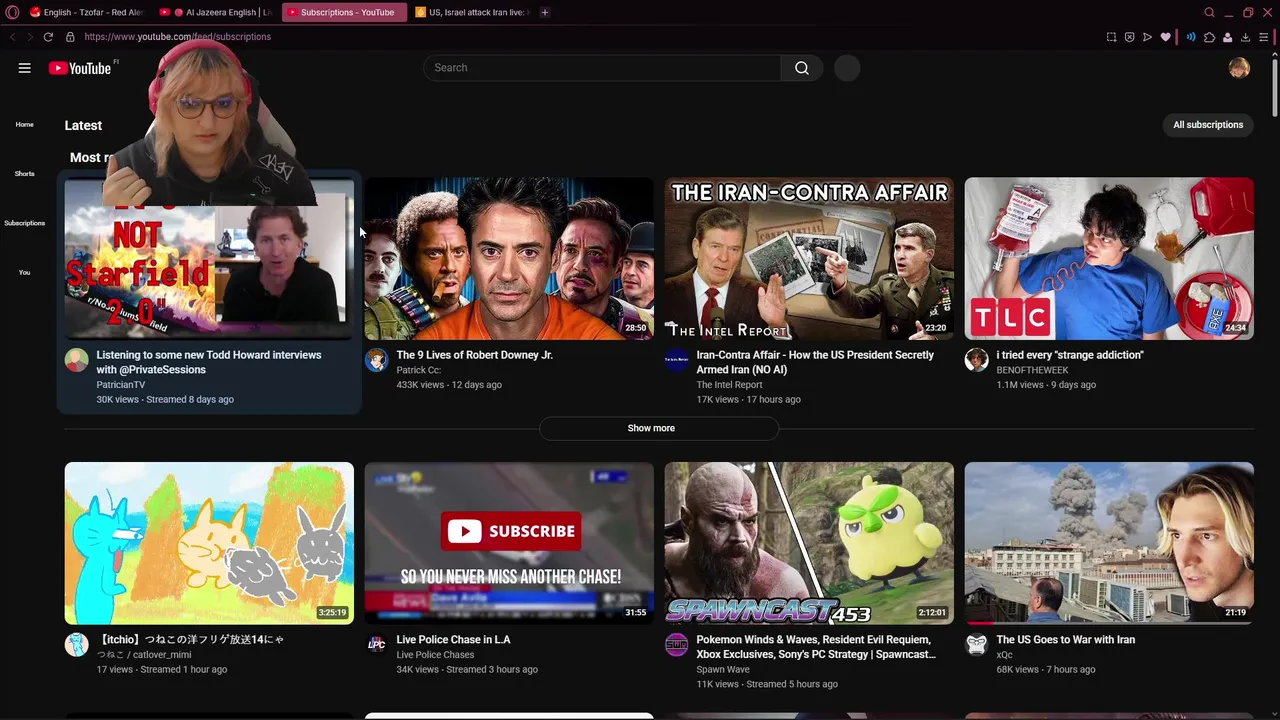
Task: Open Shorts in the YouTube sidebar
Action: coord(25,174)
